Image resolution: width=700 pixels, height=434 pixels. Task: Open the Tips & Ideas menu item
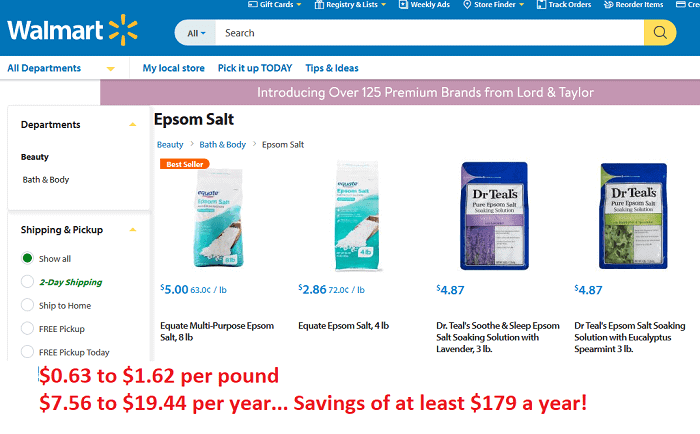click(x=331, y=68)
